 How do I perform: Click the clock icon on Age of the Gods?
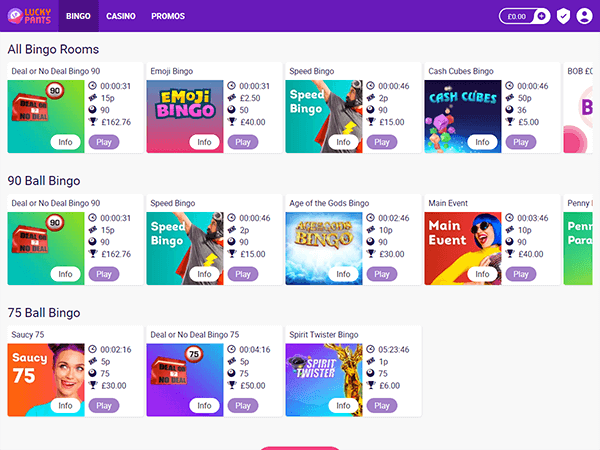tap(370, 218)
